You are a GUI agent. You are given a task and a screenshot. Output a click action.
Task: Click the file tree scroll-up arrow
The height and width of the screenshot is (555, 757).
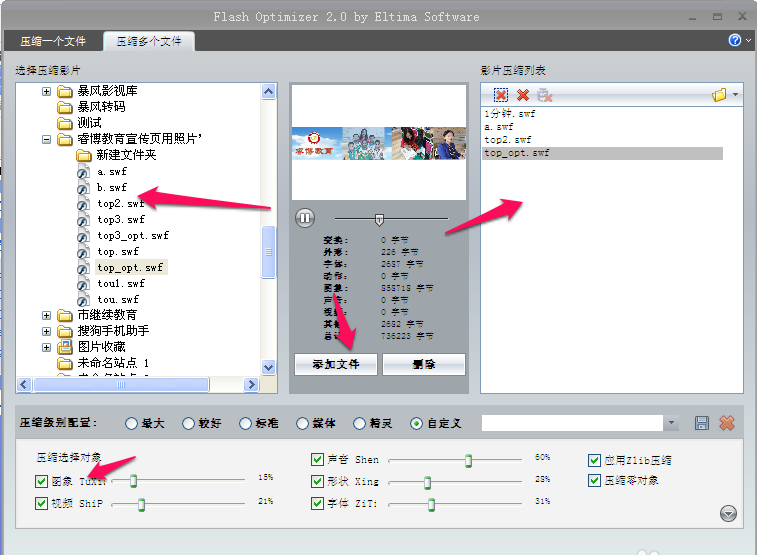[268, 91]
